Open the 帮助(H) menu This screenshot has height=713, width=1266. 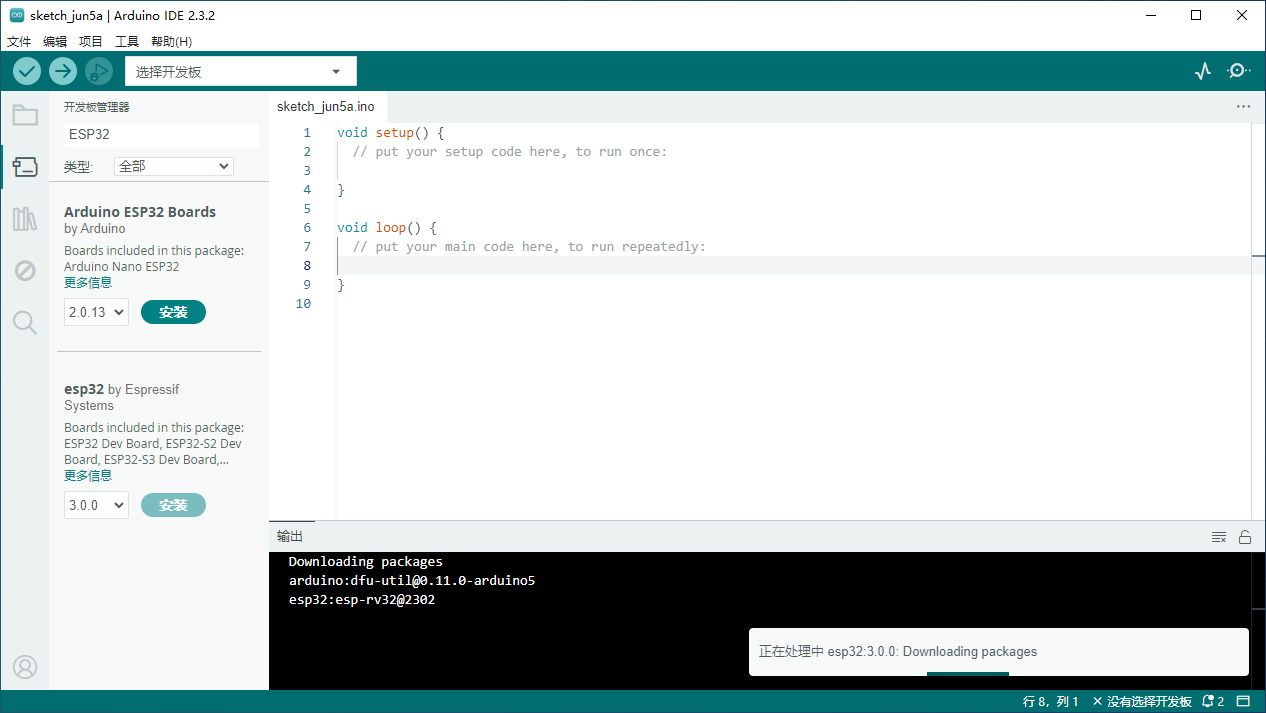tap(171, 42)
